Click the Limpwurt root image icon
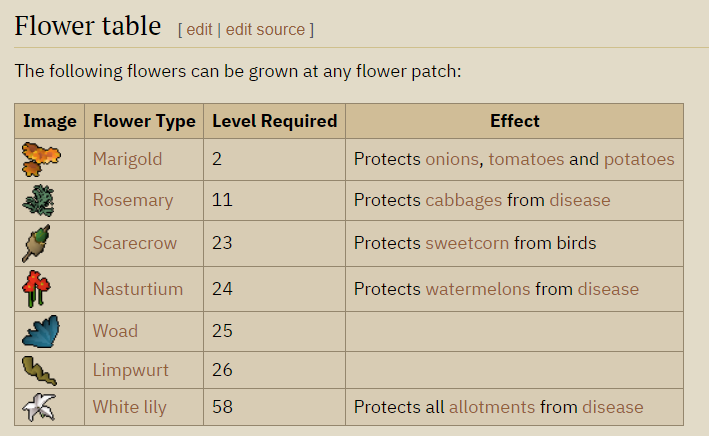This screenshot has height=436, width=709. (x=40, y=371)
